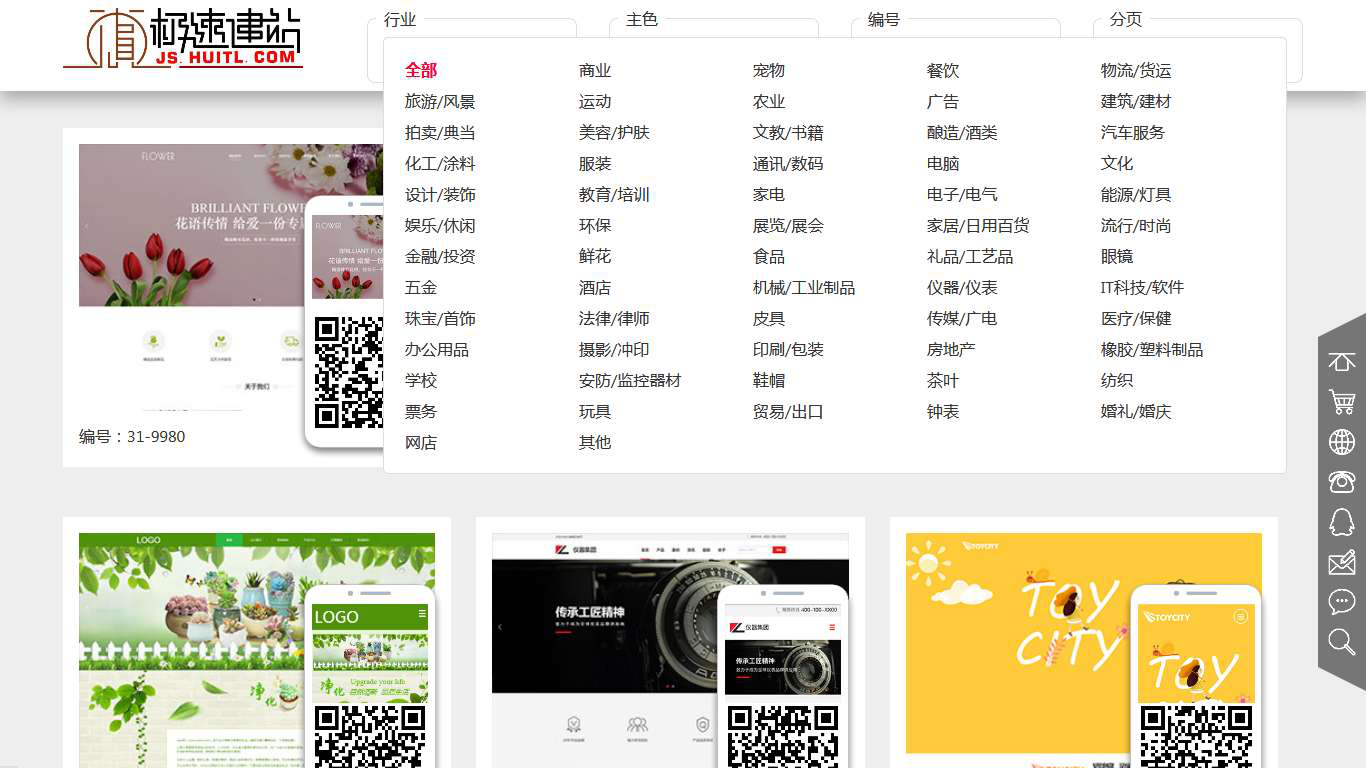Image resolution: width=1366 pixels, height=768 pixels.
Task: Choose 广告 industry option
Action: tap(943, 102)
